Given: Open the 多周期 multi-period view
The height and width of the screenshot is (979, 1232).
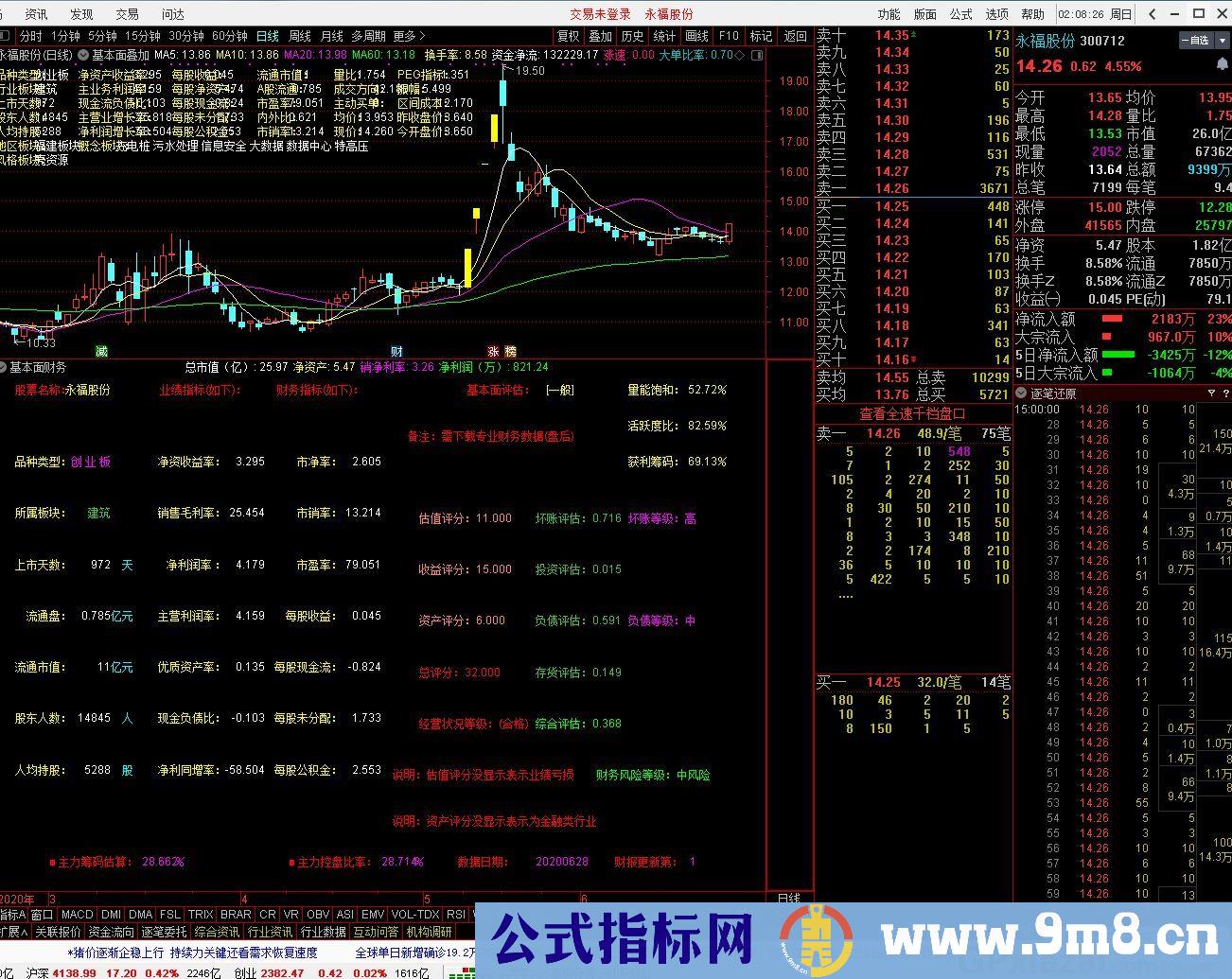Looking at the screenshot, I should 368,36.
